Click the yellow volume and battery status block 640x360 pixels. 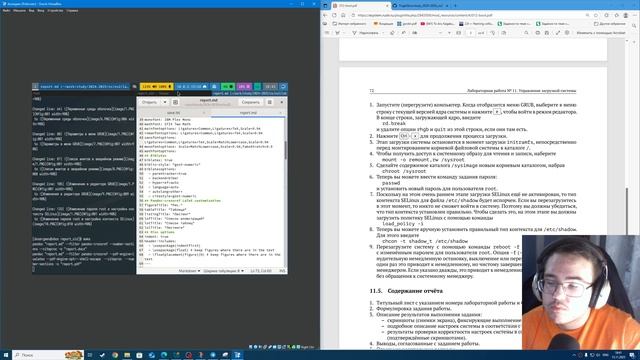click(x=157, y=87)
